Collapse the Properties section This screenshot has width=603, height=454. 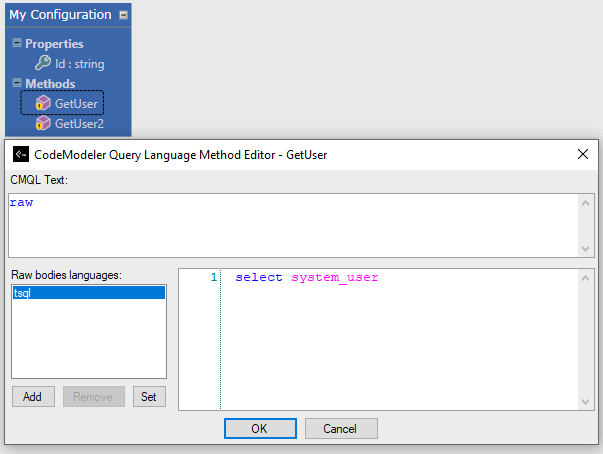pyautogui.click(x=16, y=44)
